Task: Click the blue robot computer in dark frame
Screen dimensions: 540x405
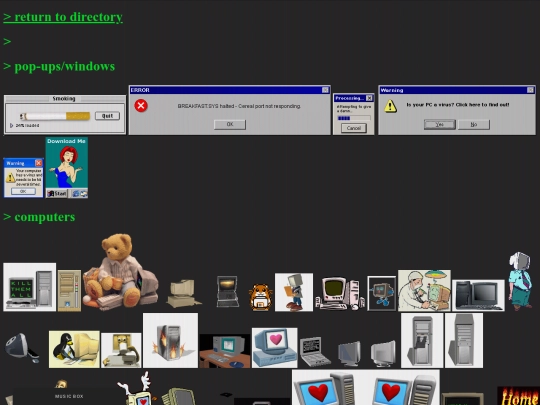Action: (x=382, y=293)
